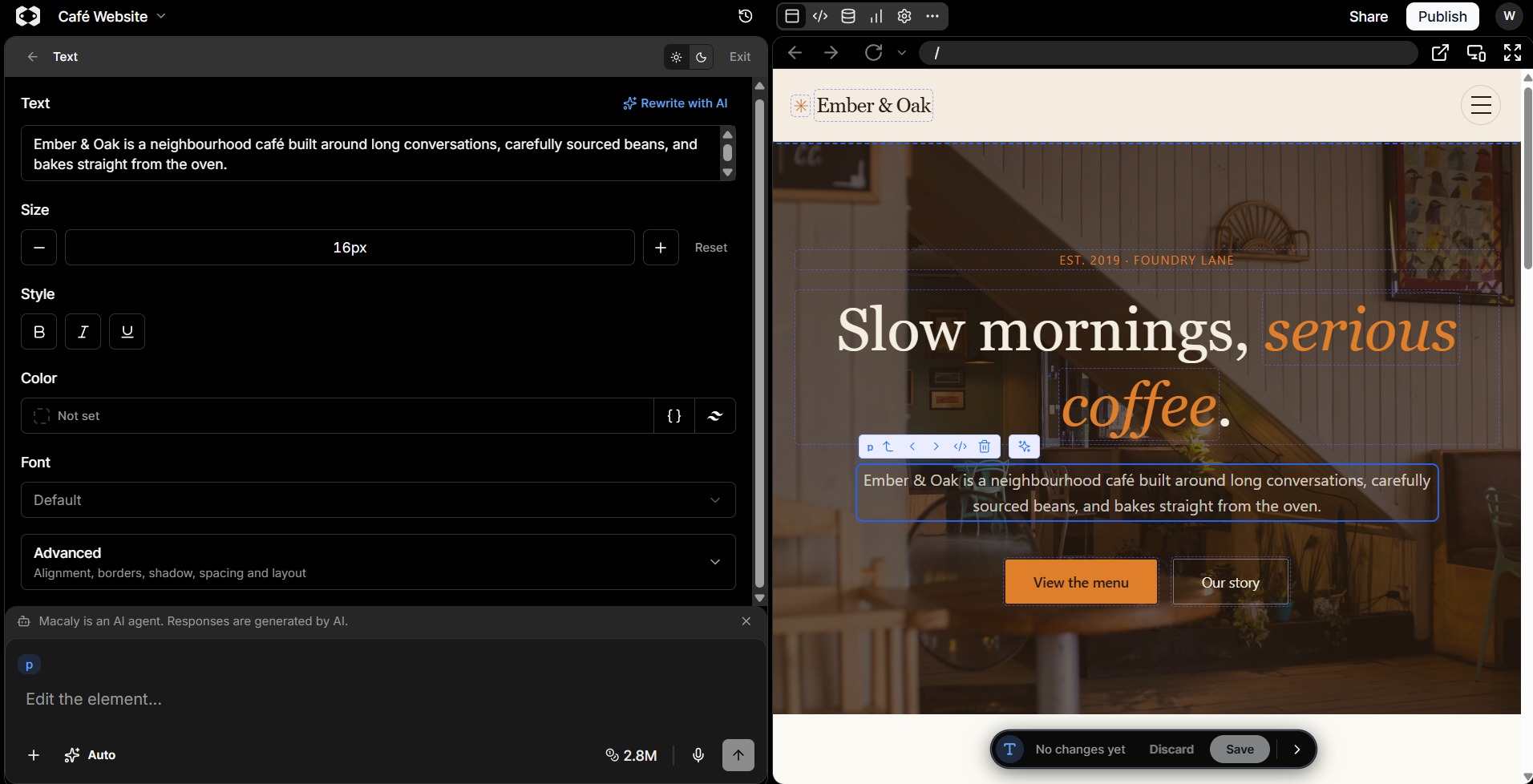
Task: Open the Café Website project dropdown
Action: coord(111,16)
